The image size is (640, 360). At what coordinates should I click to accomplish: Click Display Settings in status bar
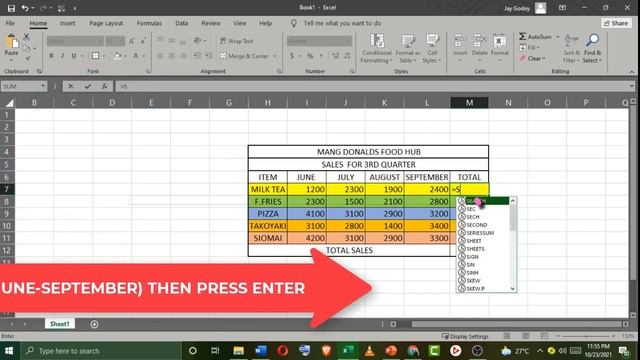(x=465, y=336)
